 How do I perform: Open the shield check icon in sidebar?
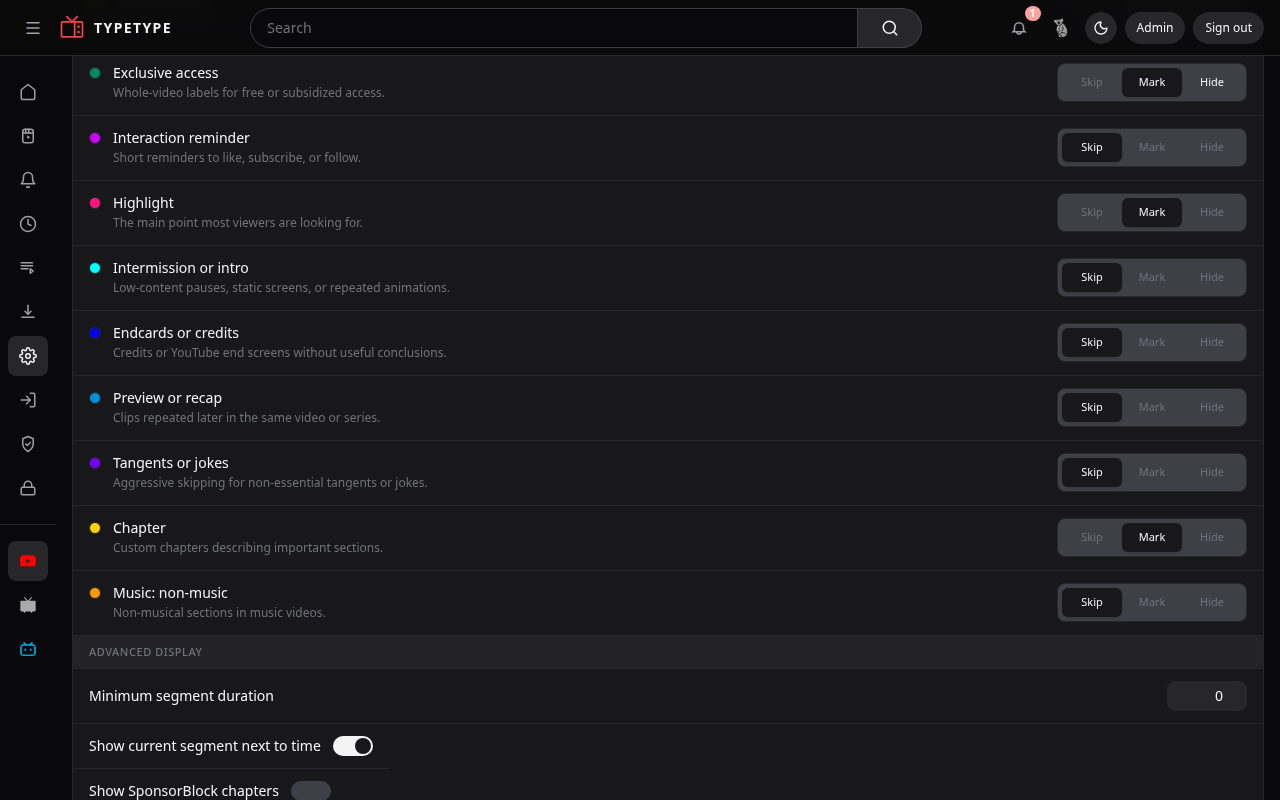tap(28, 444)
